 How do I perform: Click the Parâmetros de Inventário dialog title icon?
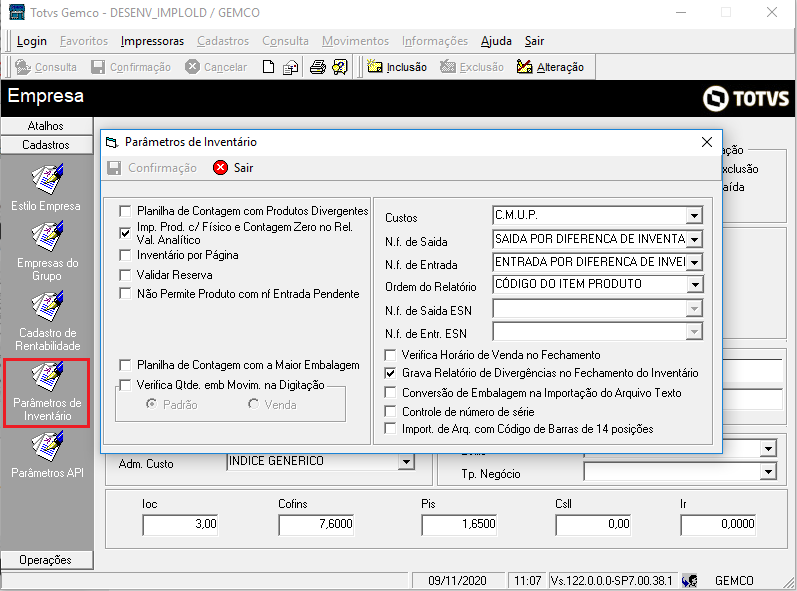111,142
